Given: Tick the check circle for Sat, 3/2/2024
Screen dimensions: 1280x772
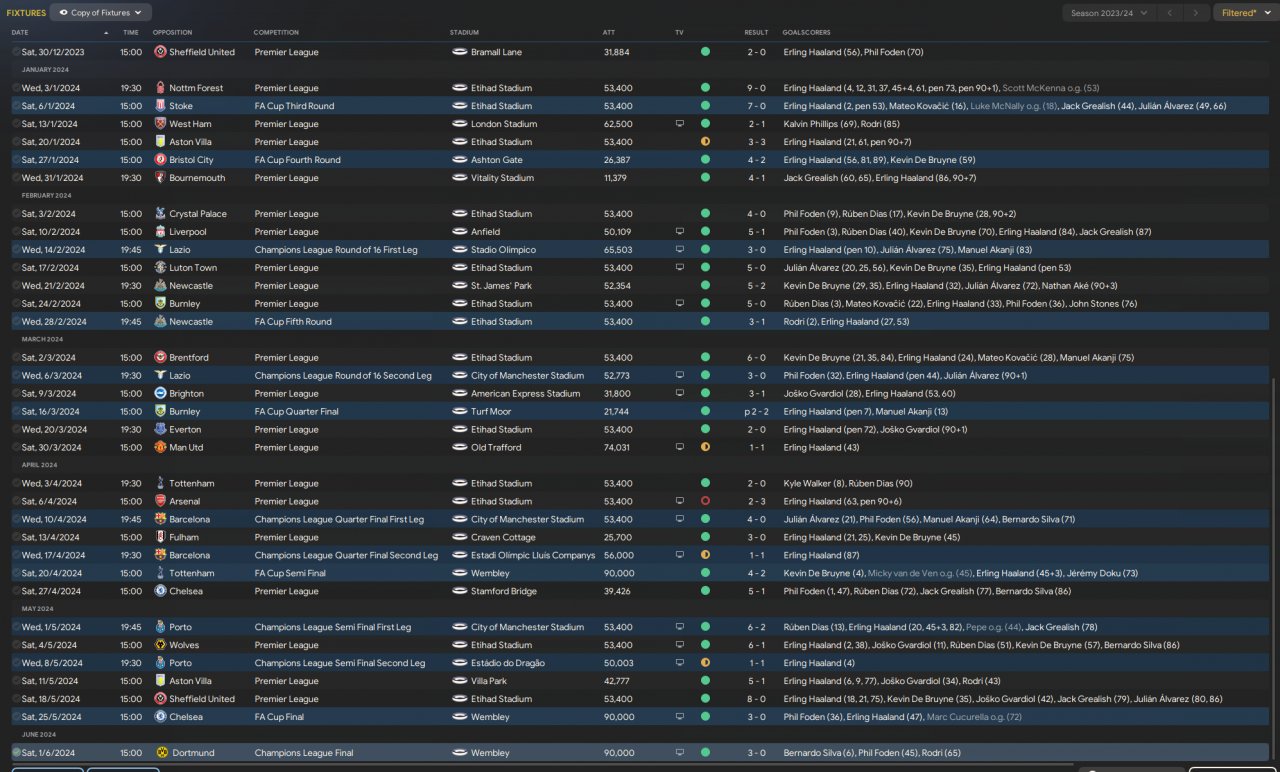Looking at the screenshot, I should point(16,214).
